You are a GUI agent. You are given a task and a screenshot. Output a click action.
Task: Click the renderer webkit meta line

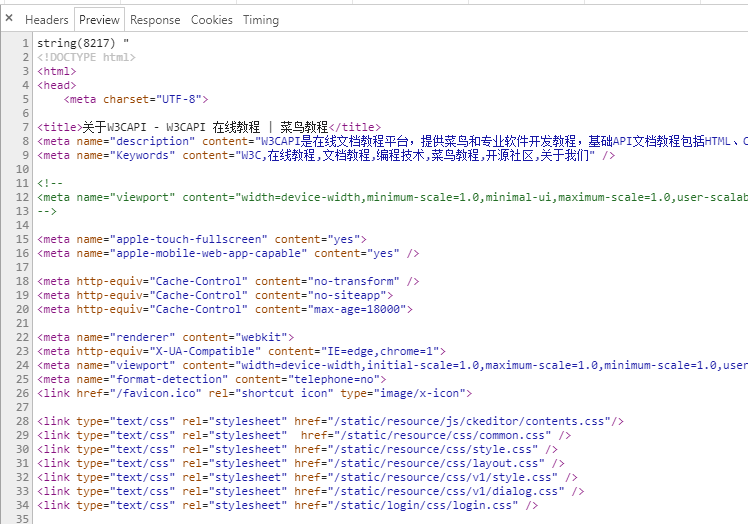(166, 337)
